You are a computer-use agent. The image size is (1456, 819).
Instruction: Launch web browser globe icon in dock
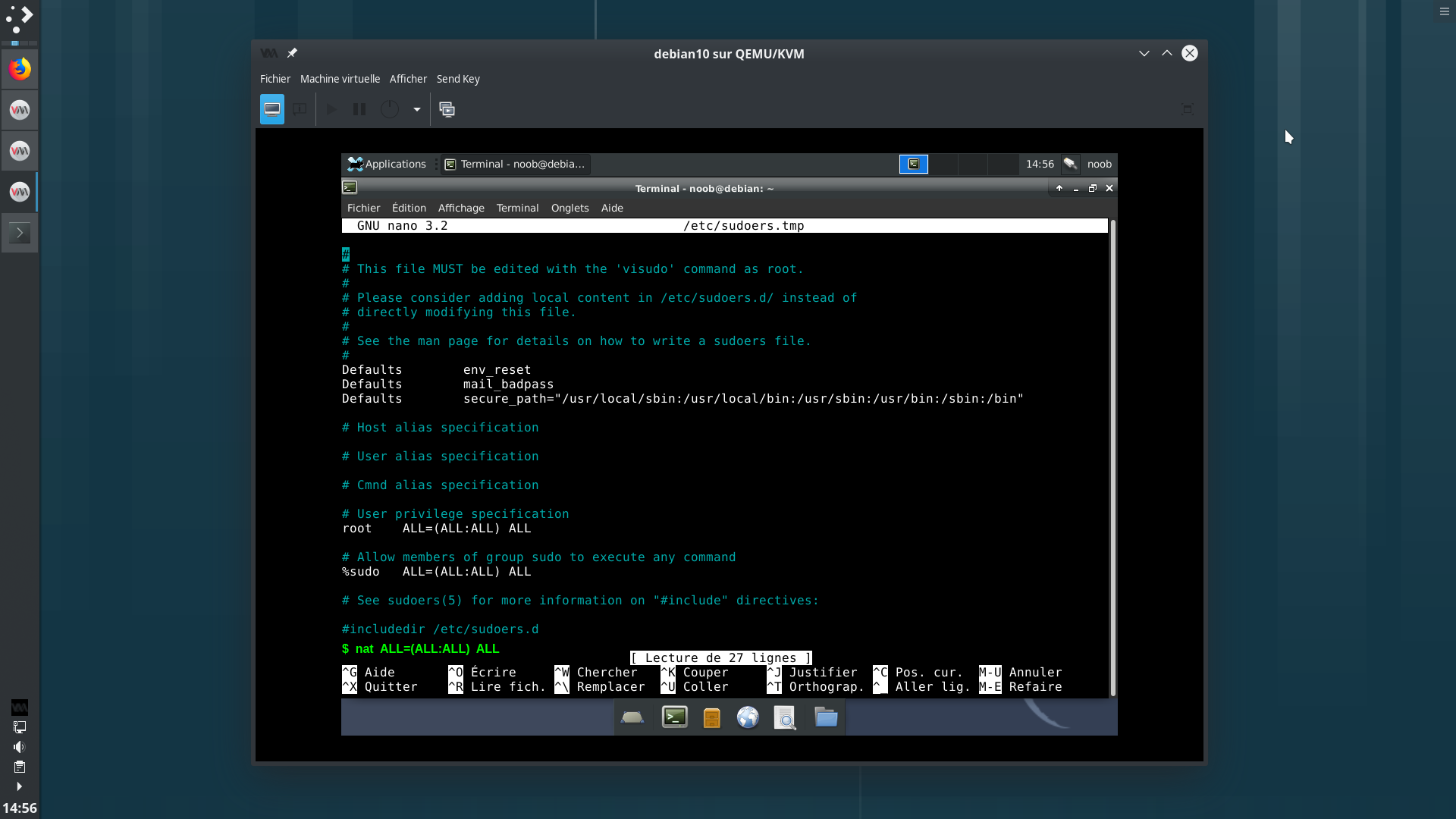pos(748,717)
